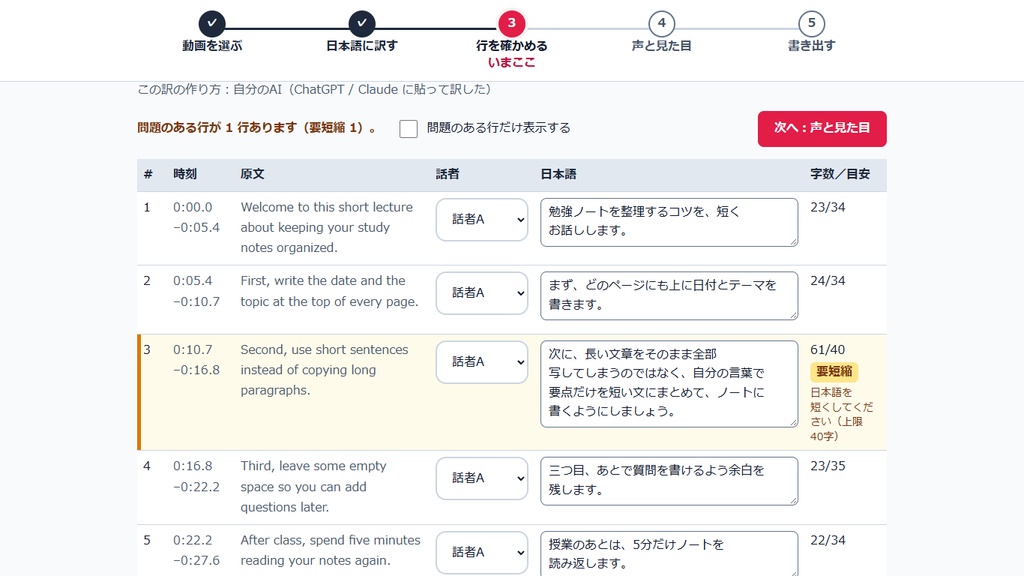Click the timestamp 0:00.0 −0:05.4
The width and height of the screenshot is (1024, 576).
196,217
